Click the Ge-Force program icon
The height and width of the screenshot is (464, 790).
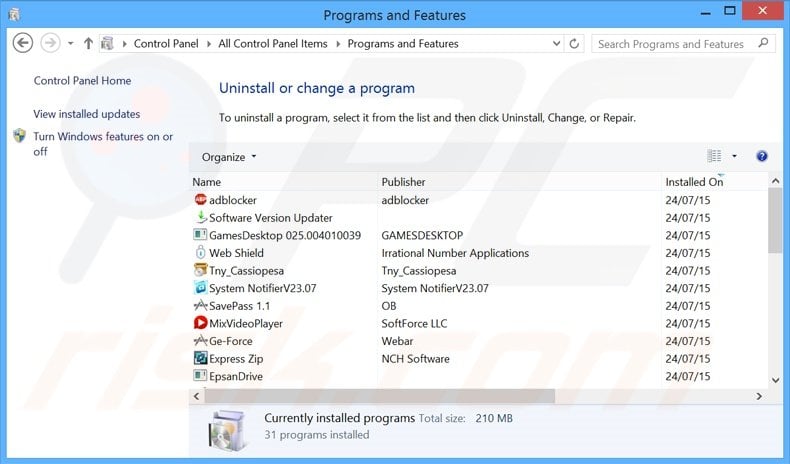[x=201, y=341]
